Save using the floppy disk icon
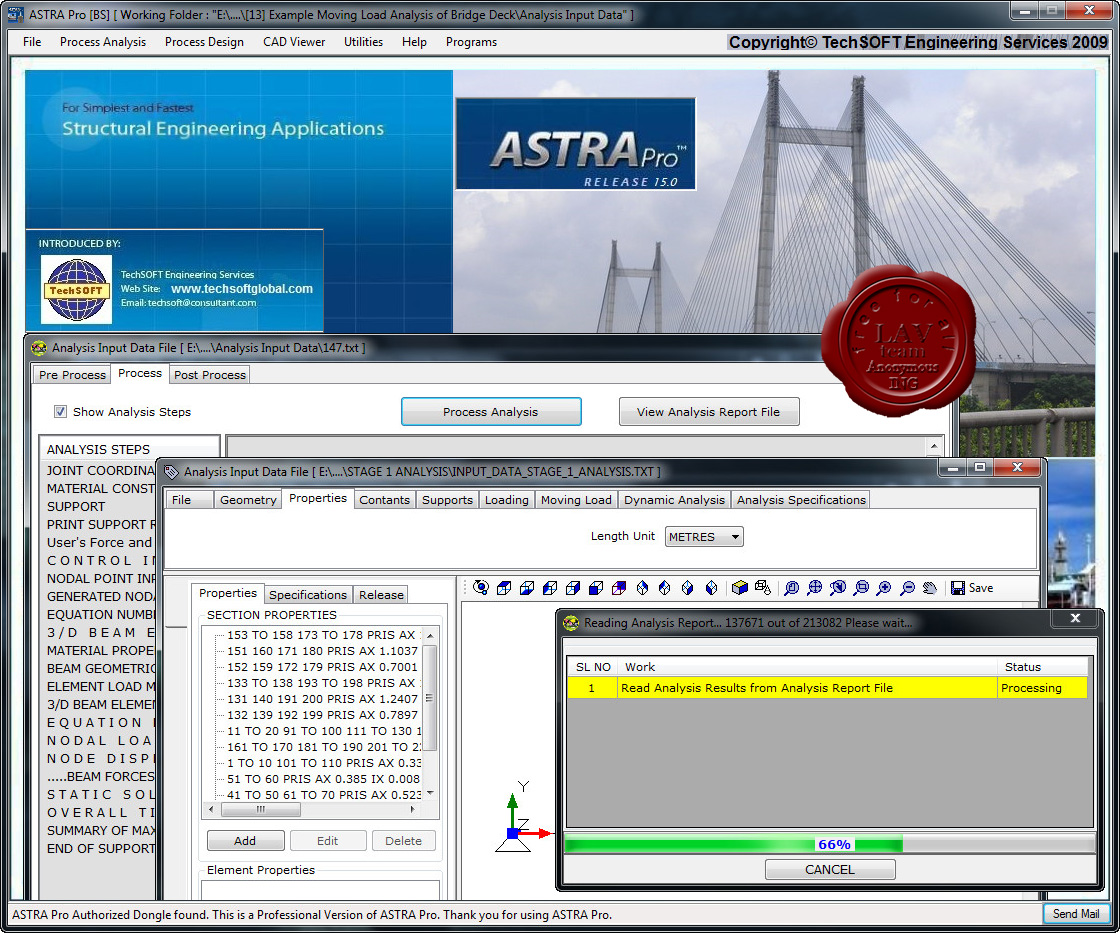 pos(958,587)
